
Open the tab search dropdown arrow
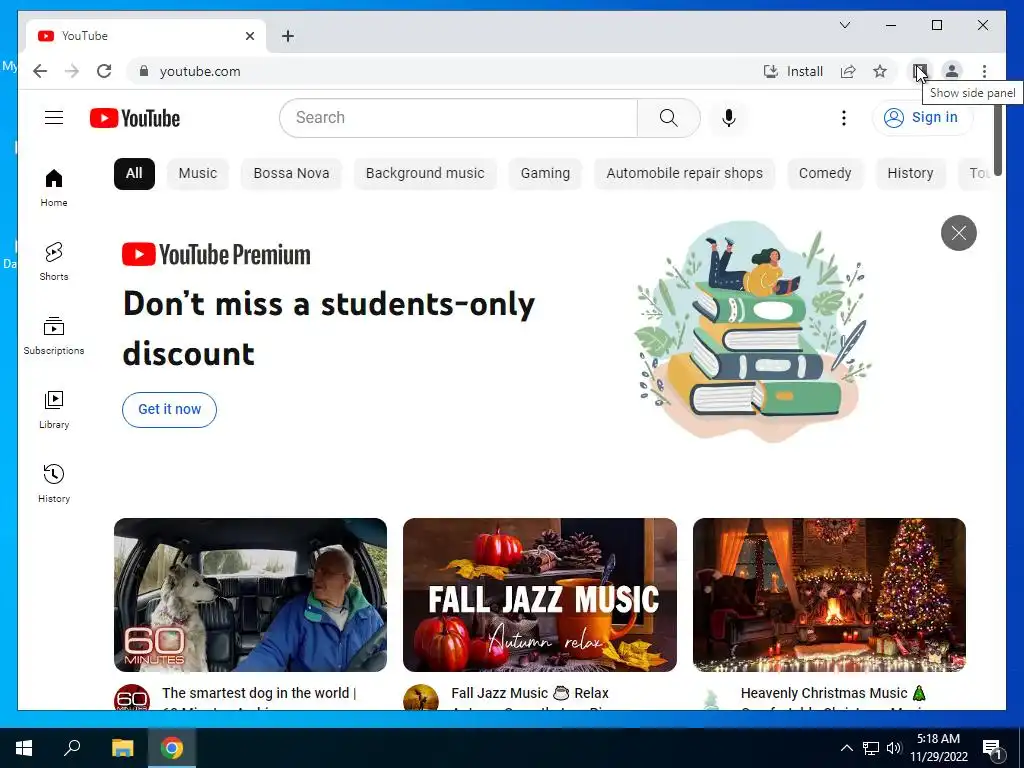point(844,25)
